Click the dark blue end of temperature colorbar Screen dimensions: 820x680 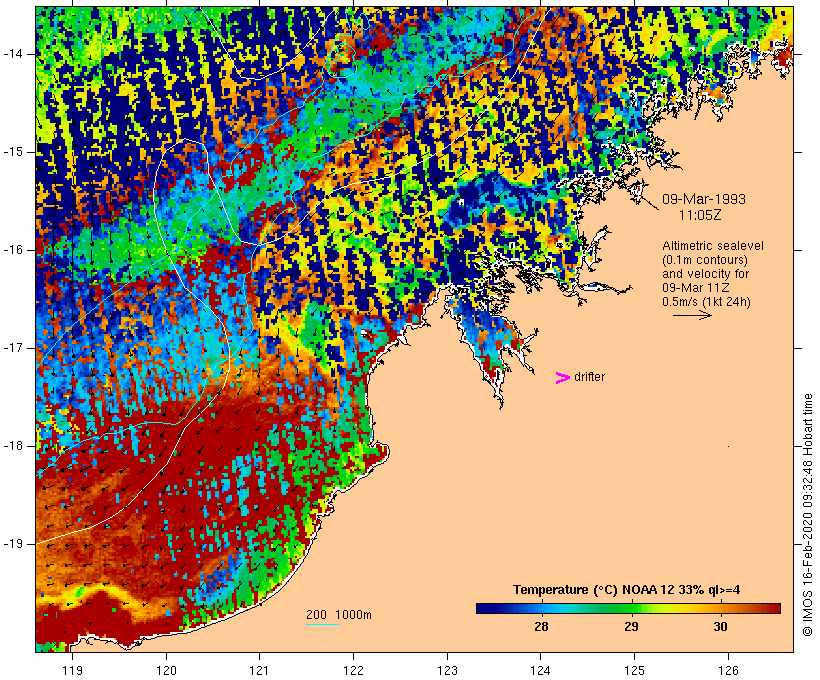coord(484,608)
